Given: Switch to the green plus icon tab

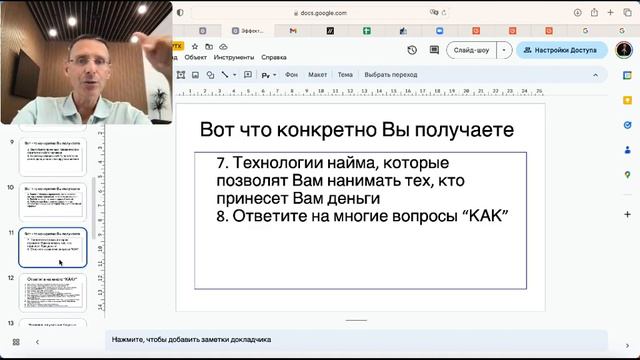Looking at the screenshot, I should (x=367, y=31).
